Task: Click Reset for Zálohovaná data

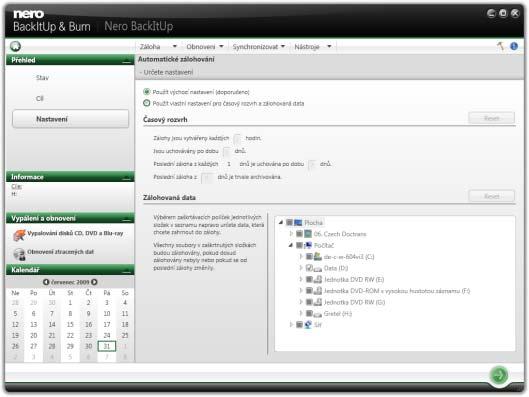Action: 492,196
